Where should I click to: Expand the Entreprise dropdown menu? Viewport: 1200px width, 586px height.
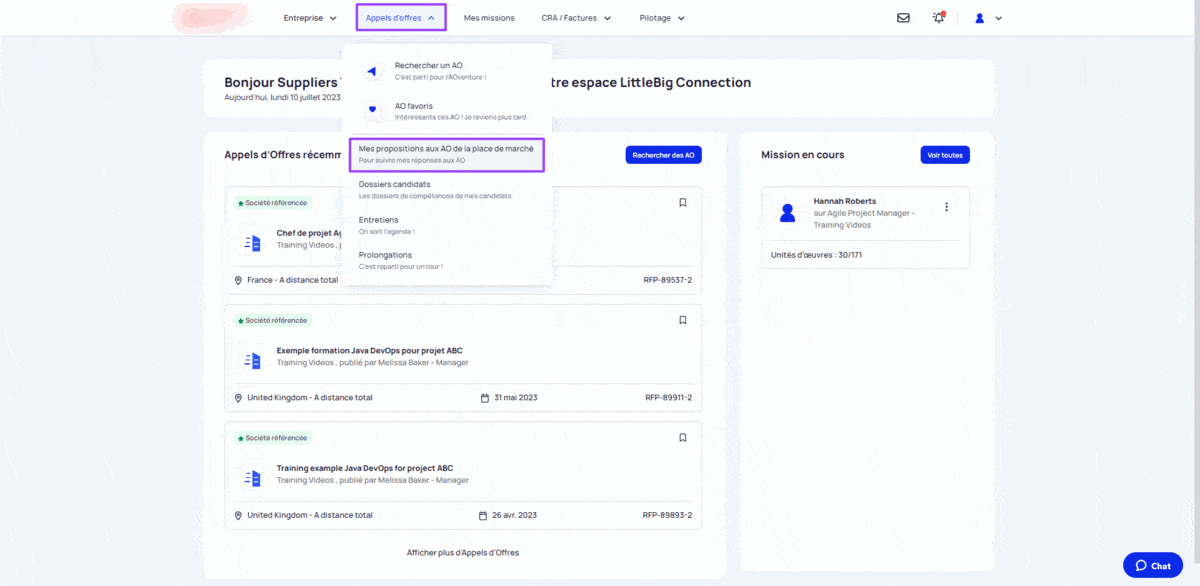[x=310, y=18]
